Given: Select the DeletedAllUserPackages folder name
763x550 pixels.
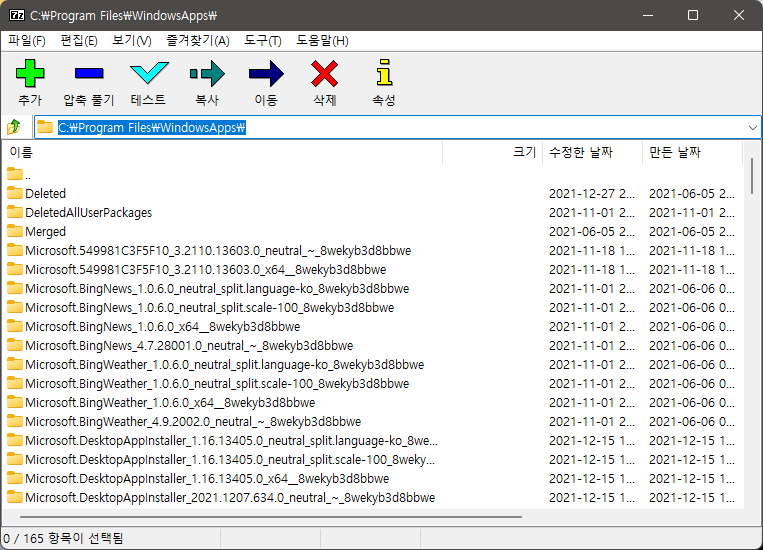Looking at the screenshot, I should click(89, 213).
